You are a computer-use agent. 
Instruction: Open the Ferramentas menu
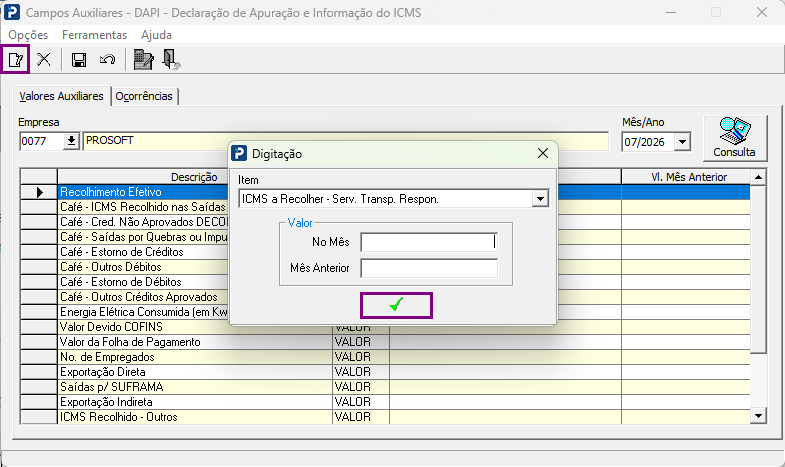point(95,35)
